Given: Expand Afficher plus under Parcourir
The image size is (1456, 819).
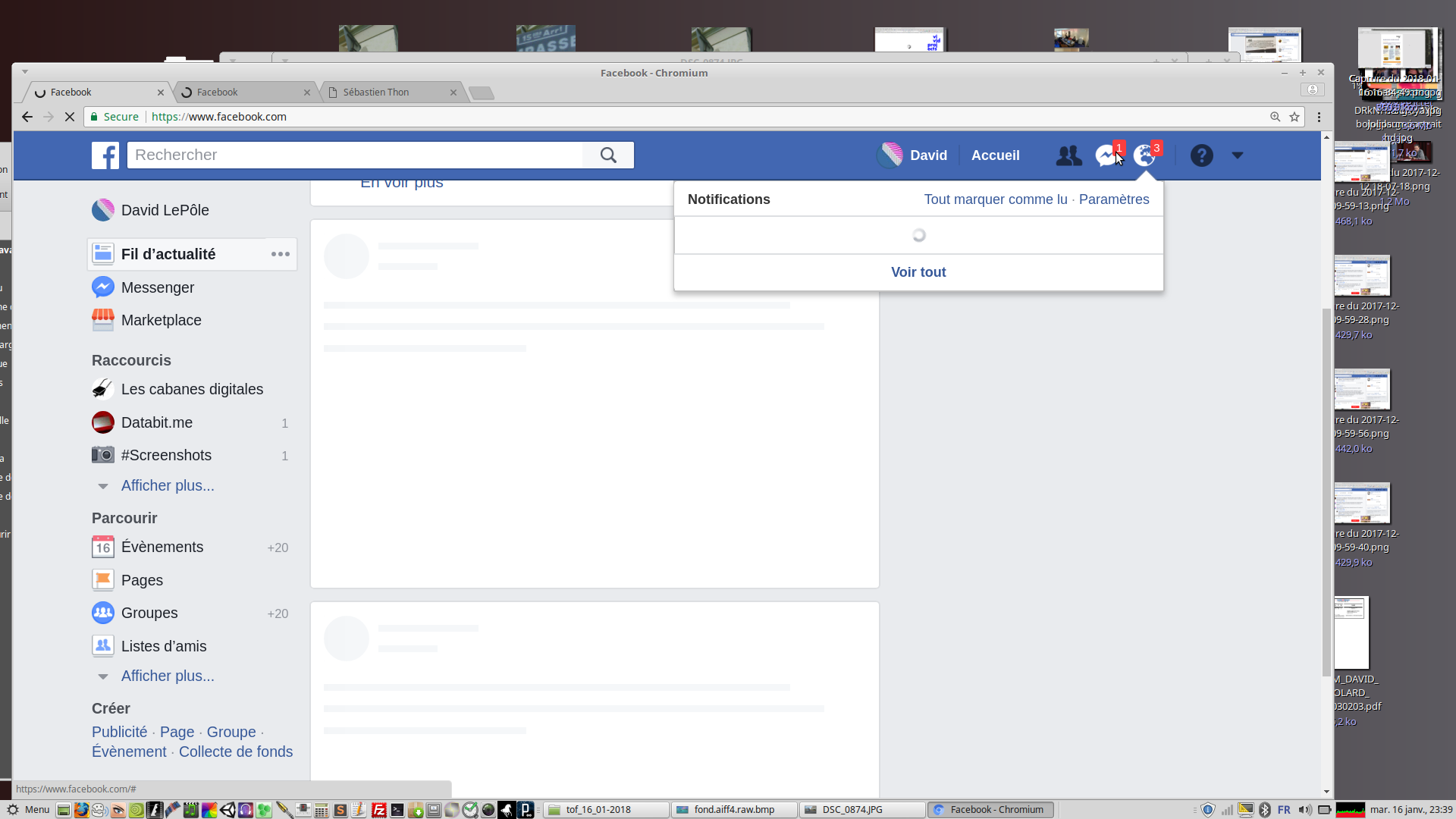Looking at the screenshot, I should pyautogui.click(x=168, y=676).
